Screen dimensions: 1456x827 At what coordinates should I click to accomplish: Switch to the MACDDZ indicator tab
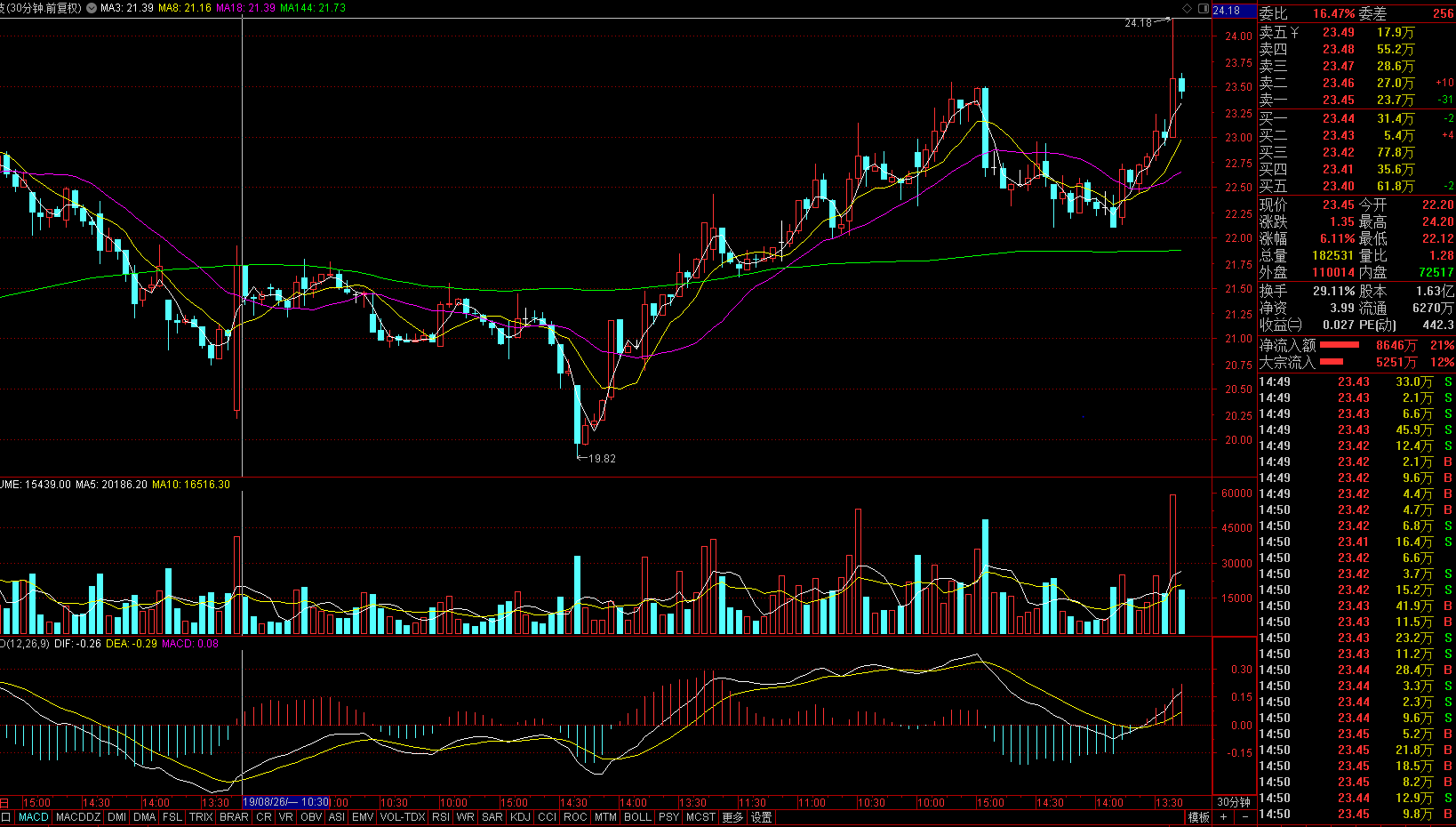(x=78, y=817)
